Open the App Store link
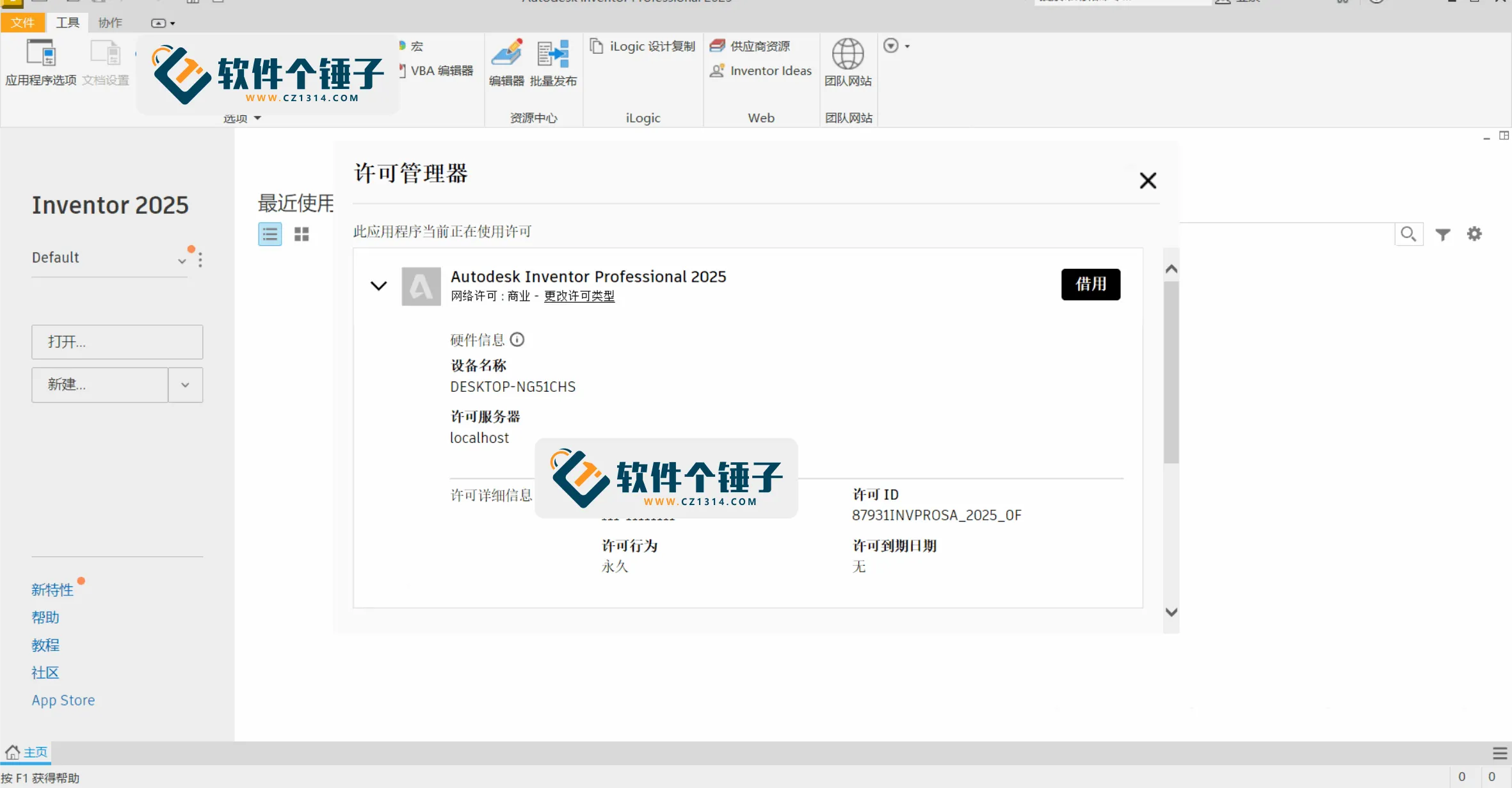This screenshot has width=1512, height=788. tap(63, 700)
